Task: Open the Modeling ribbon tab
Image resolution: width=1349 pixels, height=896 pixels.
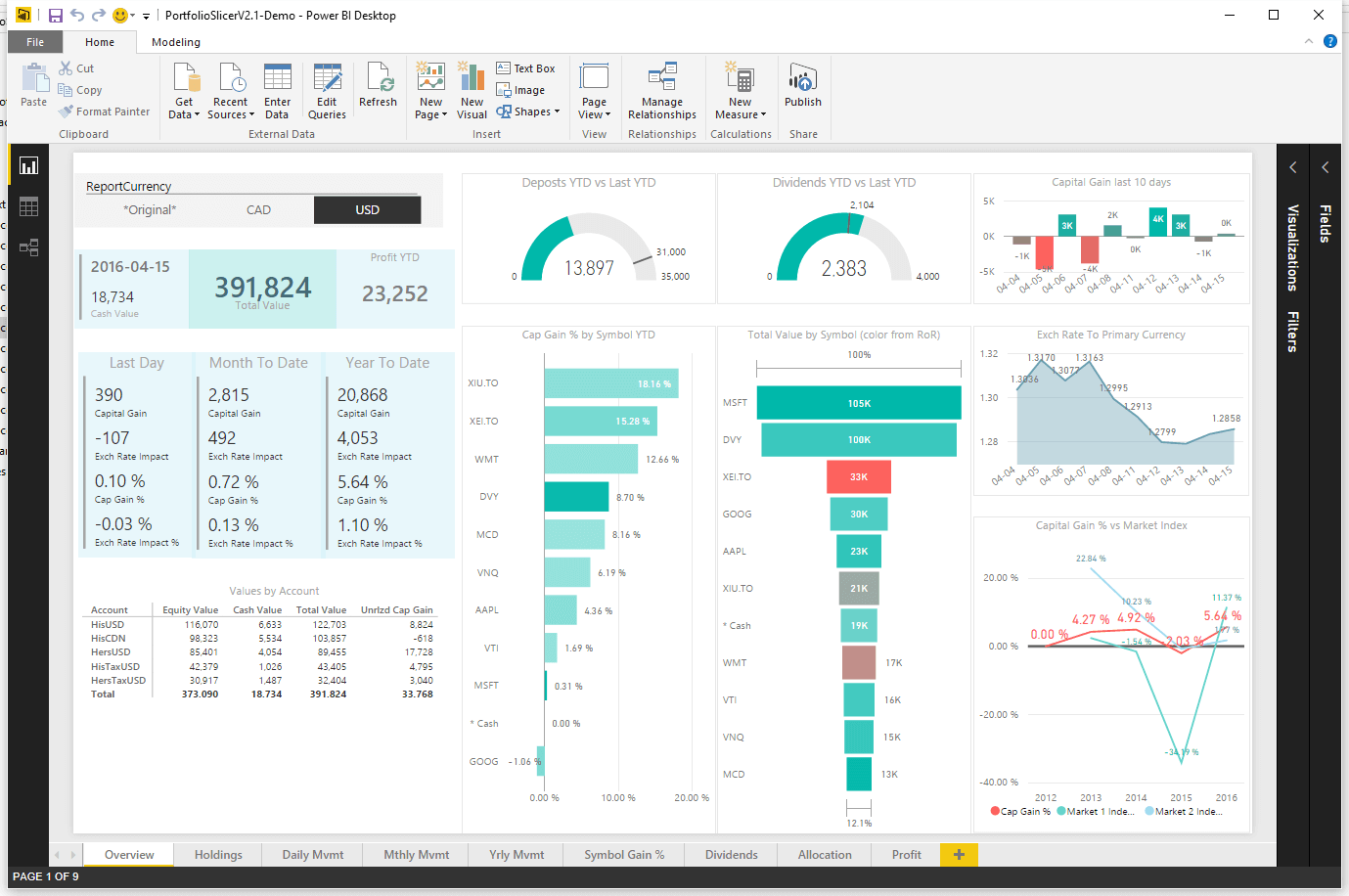Action: point(176,42)
